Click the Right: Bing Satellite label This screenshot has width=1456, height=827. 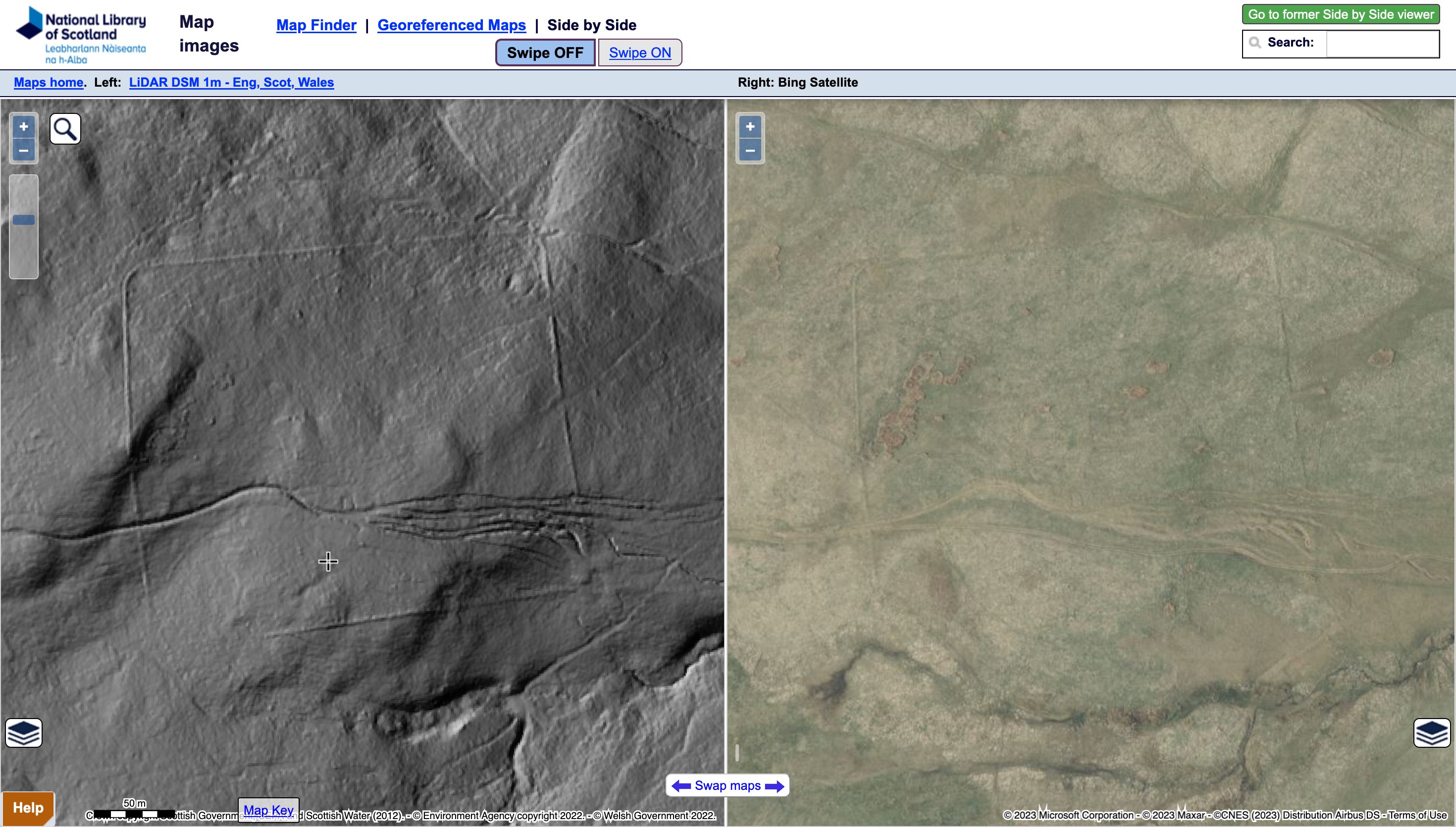(x=798, y=82)
